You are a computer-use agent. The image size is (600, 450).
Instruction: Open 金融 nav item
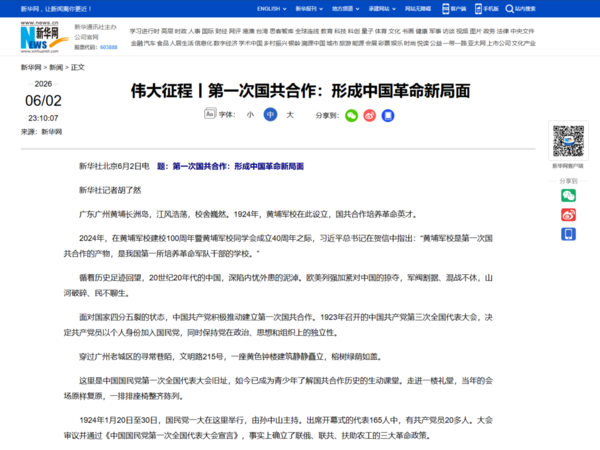[x=137, y=43]
